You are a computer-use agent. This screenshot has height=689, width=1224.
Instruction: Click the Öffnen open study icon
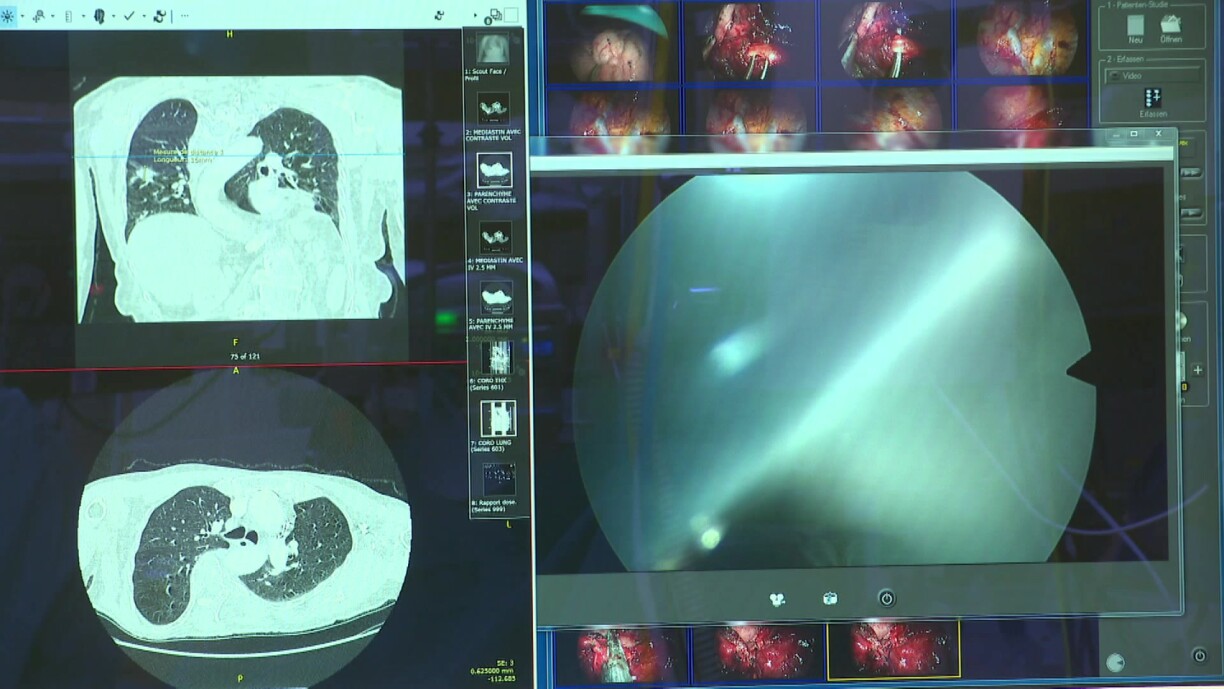click(1170, 25)
